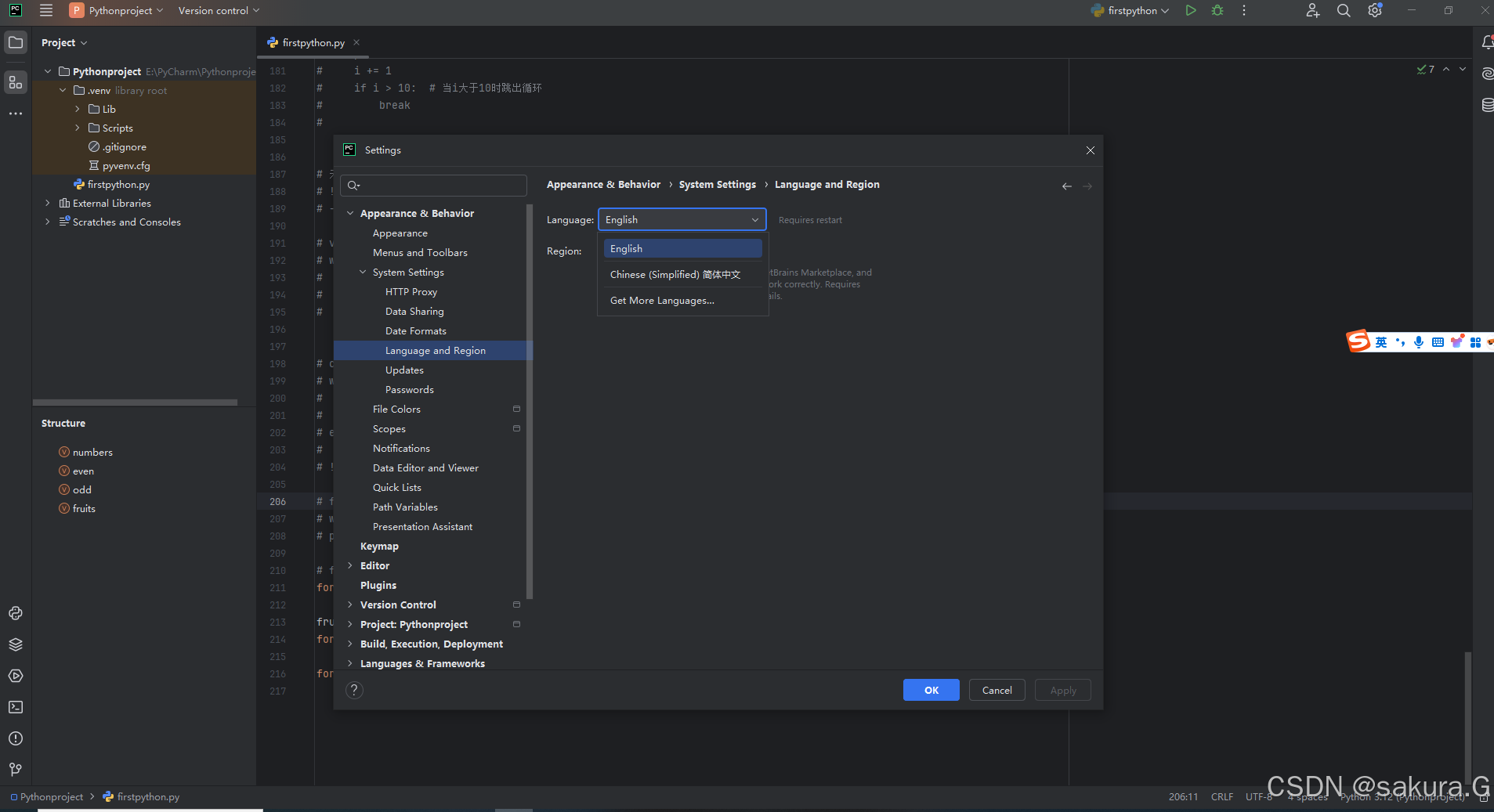The height and width of the screenshot is (812, 1494).
Task: Collapse the System Settings subtree
Action: click(x=363, y=272)
